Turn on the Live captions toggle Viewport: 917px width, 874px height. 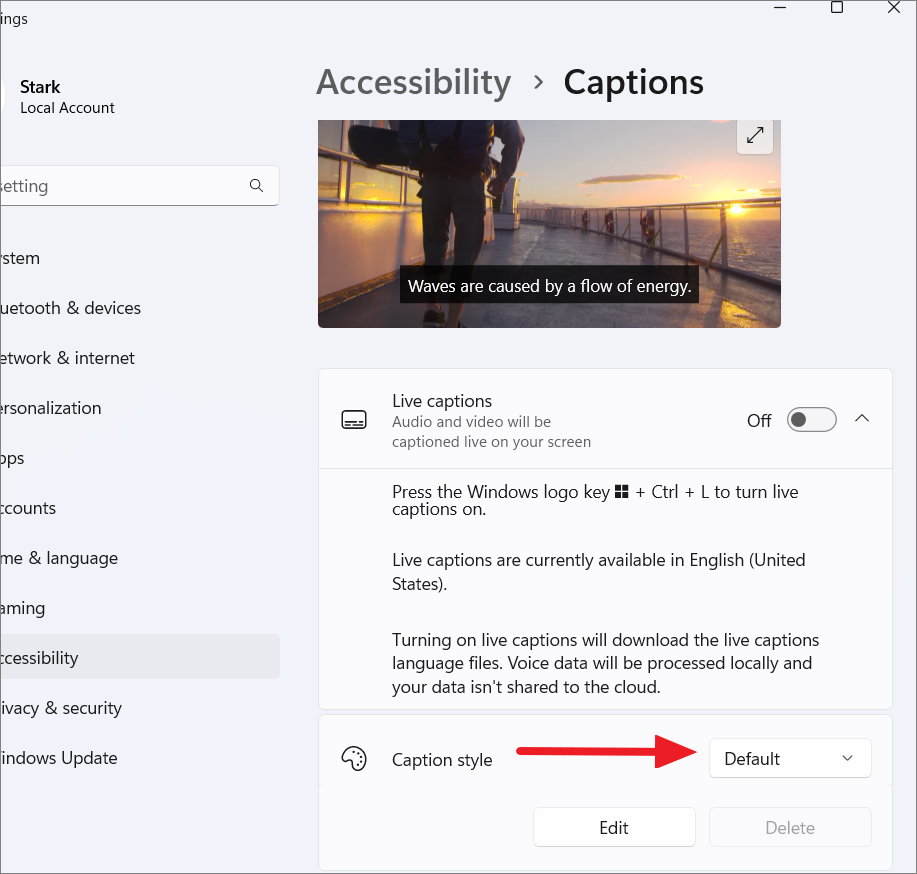point(811,420)
